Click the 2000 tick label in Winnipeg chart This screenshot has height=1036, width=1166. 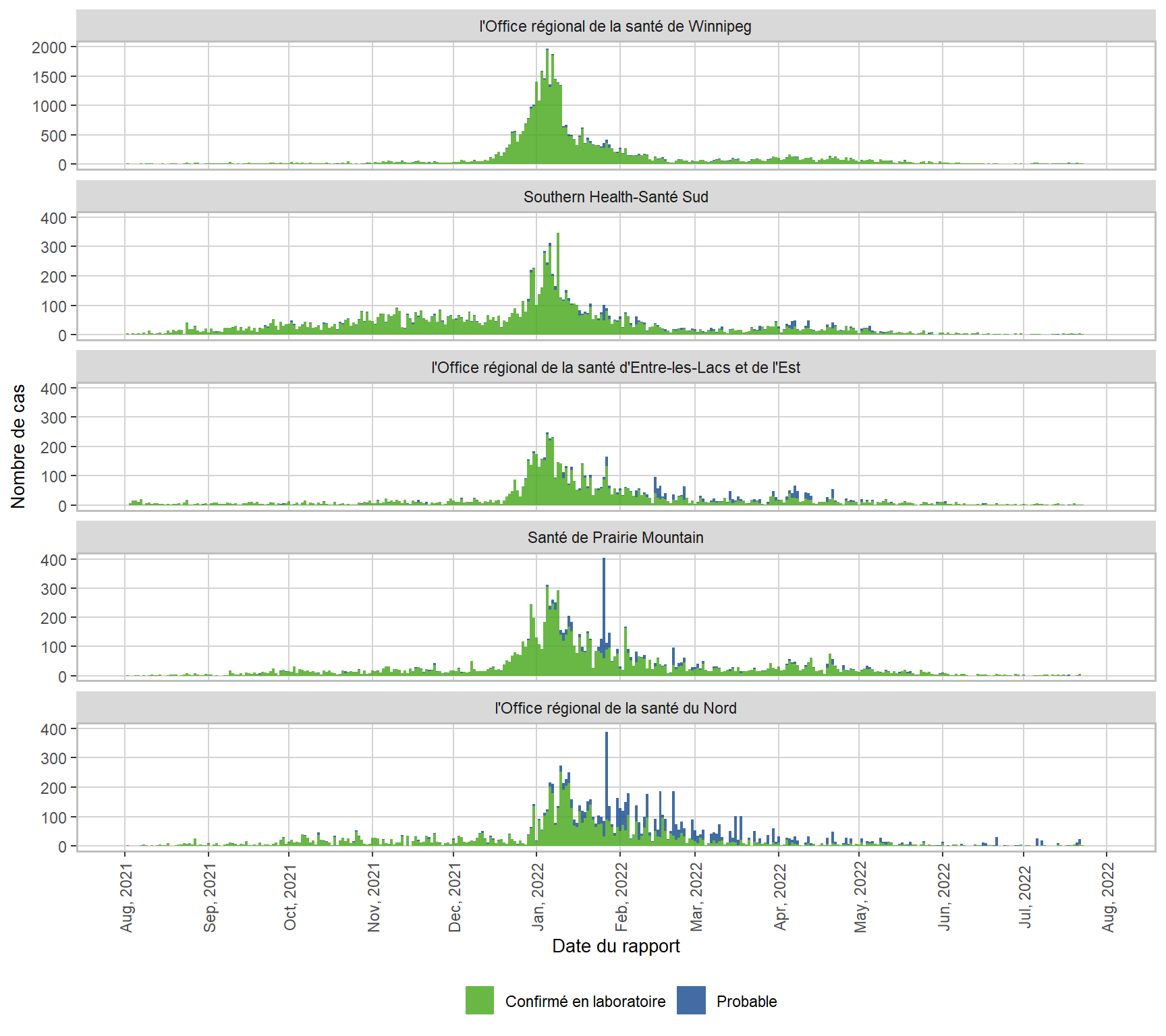coord(49,48)
